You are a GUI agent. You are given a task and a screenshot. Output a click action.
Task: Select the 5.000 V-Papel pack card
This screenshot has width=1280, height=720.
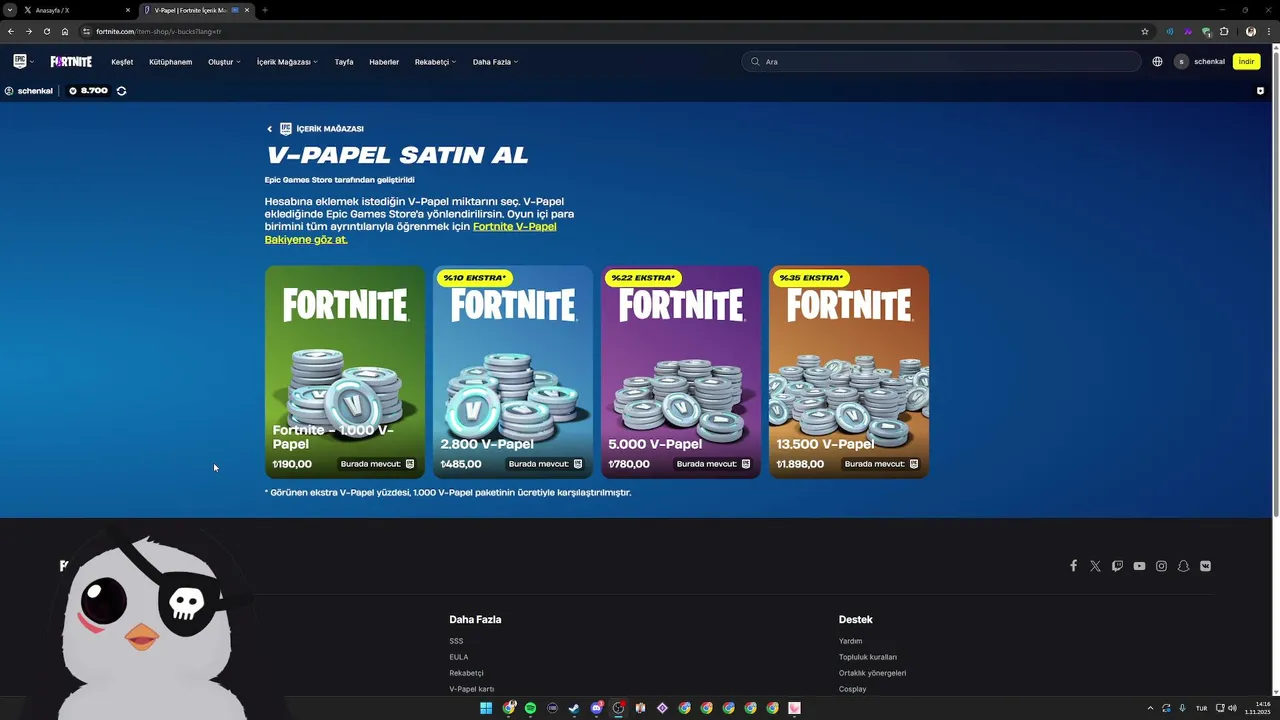(x=681, y=372)
